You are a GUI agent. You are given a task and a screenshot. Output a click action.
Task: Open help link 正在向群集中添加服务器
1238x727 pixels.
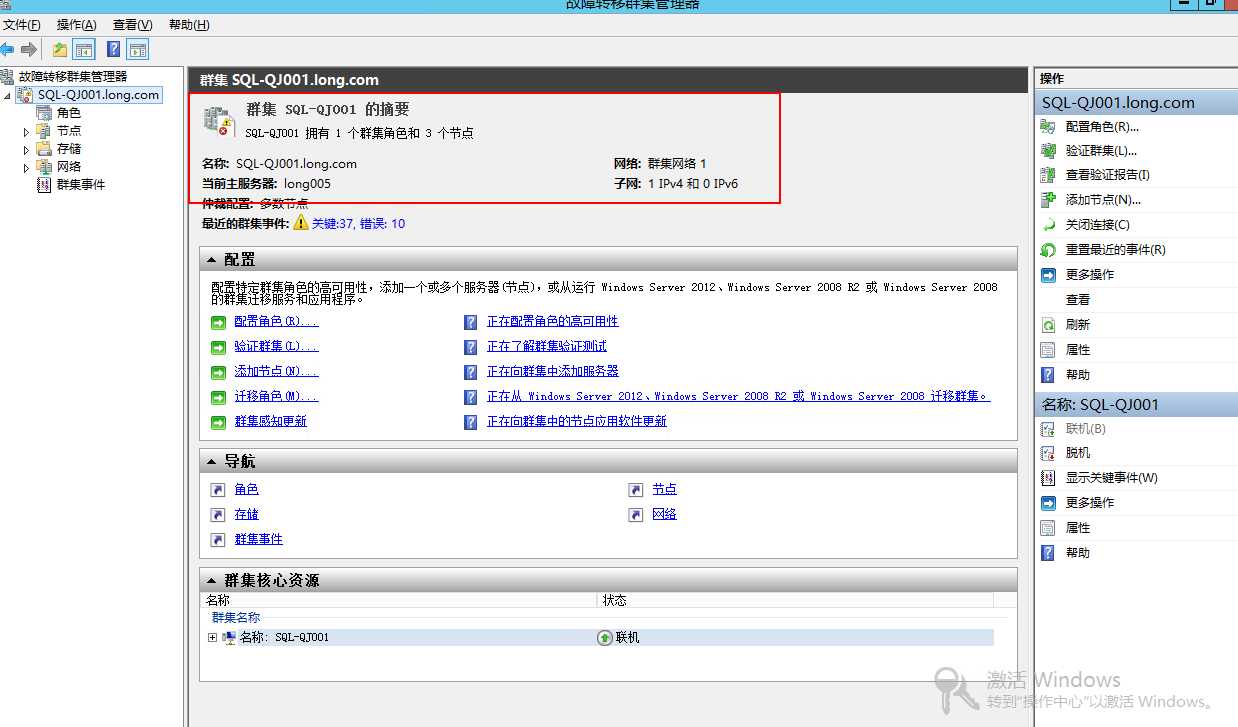click(552, 371)
